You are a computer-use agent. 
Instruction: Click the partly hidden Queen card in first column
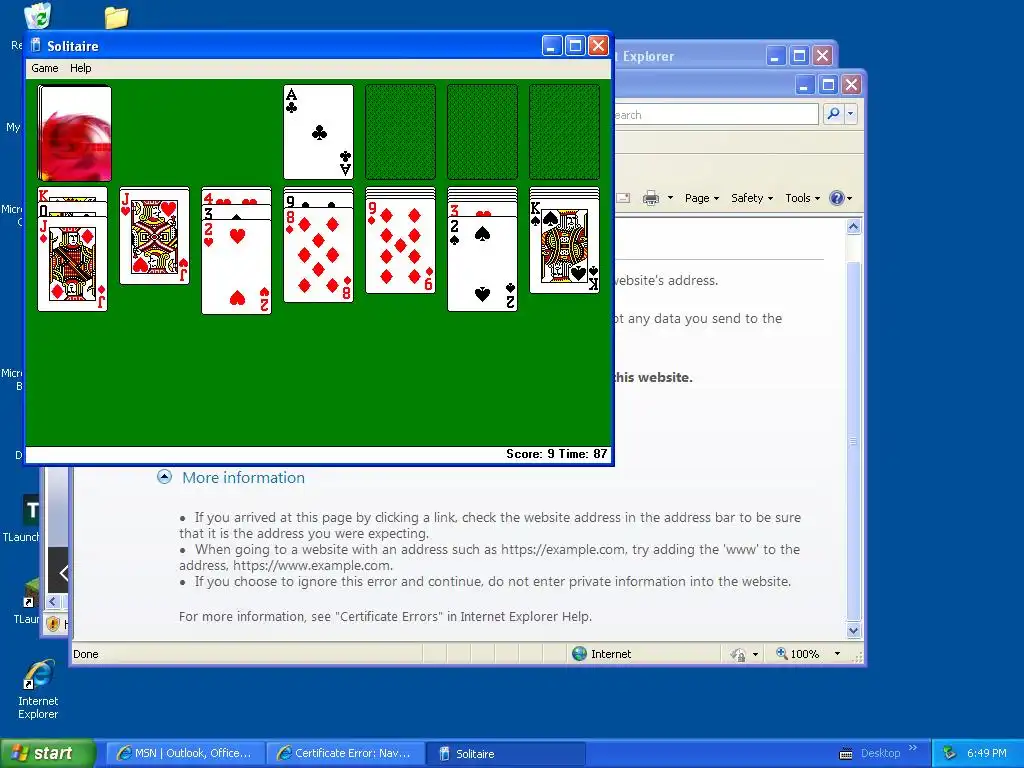(x=72, y=209)
